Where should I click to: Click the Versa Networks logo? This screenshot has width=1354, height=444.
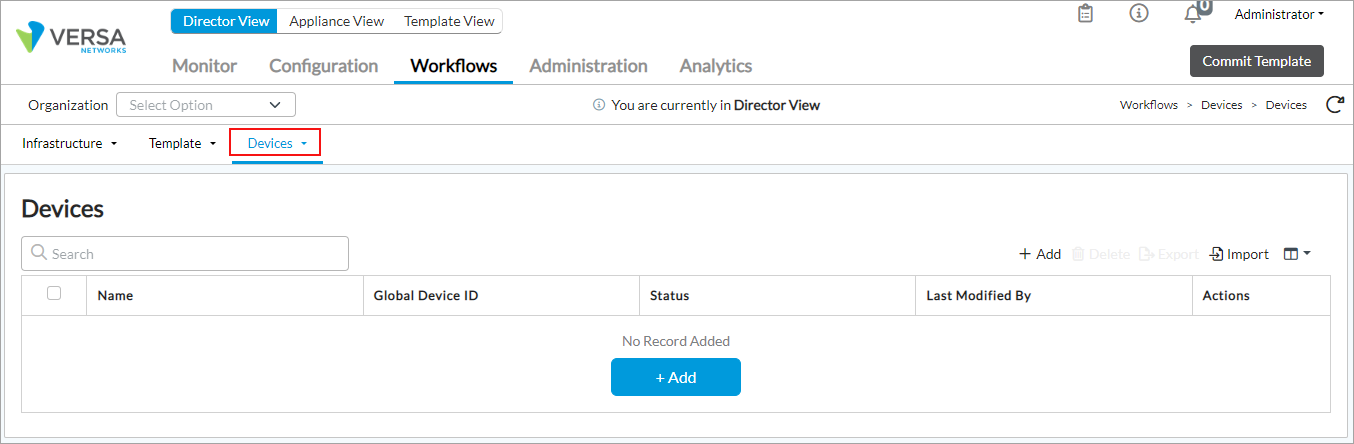coord(71,39)
